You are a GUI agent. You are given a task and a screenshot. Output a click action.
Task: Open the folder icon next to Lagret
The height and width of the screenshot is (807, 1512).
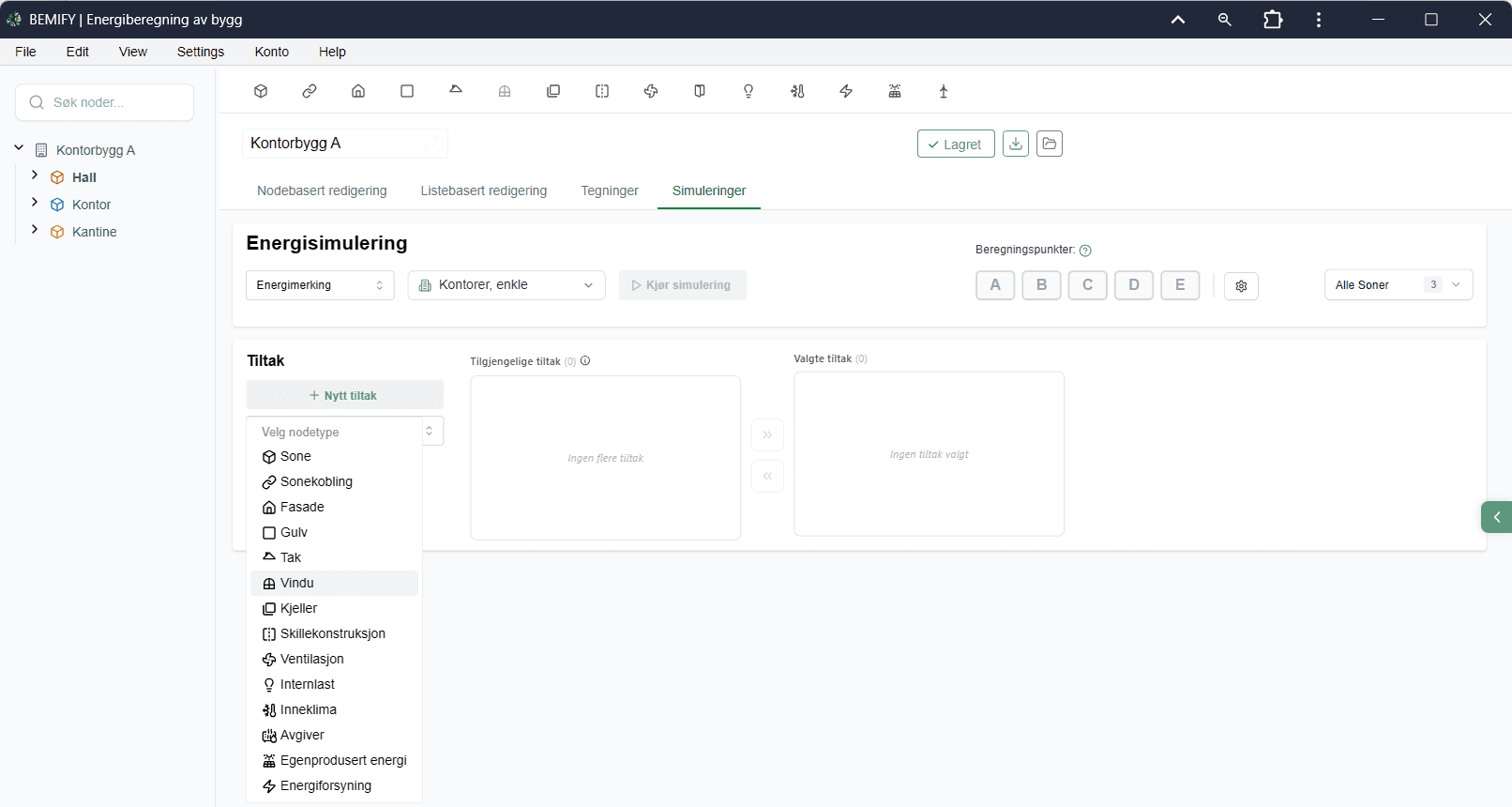click(x=1050, y=144)
